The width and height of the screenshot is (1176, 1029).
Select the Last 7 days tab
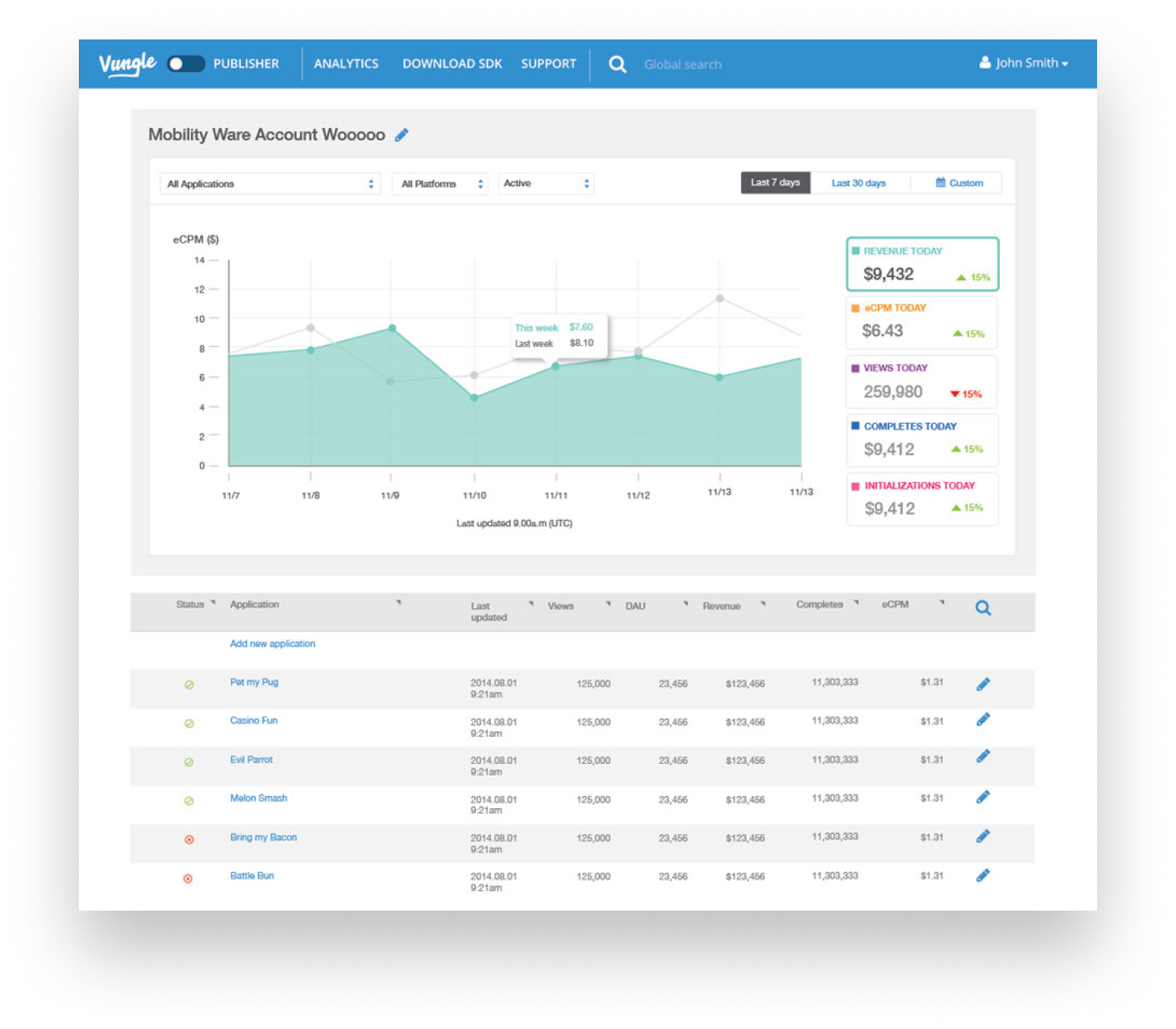click(775, 182)
